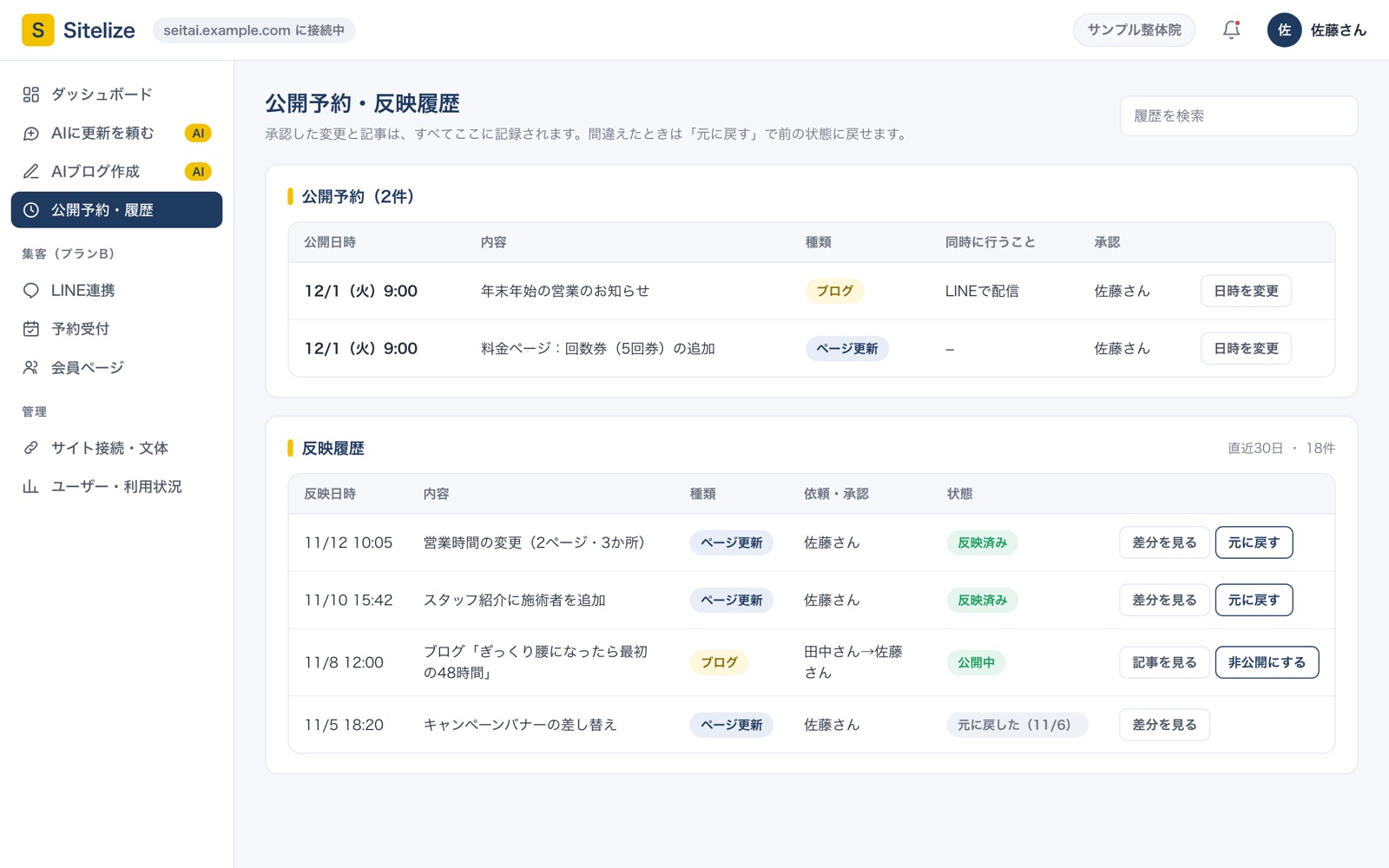
Task: Change date for 料金ページ 回数券 row
Action: [1246, 349]
